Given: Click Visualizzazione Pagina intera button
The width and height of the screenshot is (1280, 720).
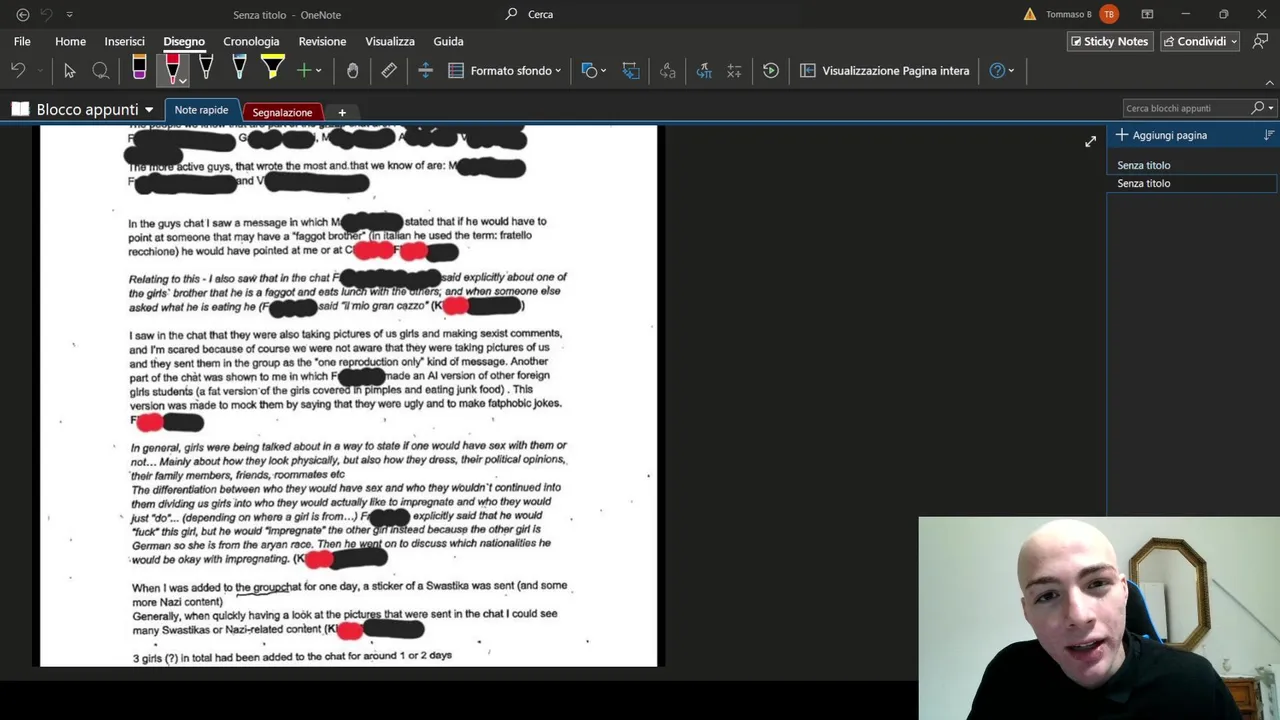Looking at the screenshot, I should pos(885,70).
